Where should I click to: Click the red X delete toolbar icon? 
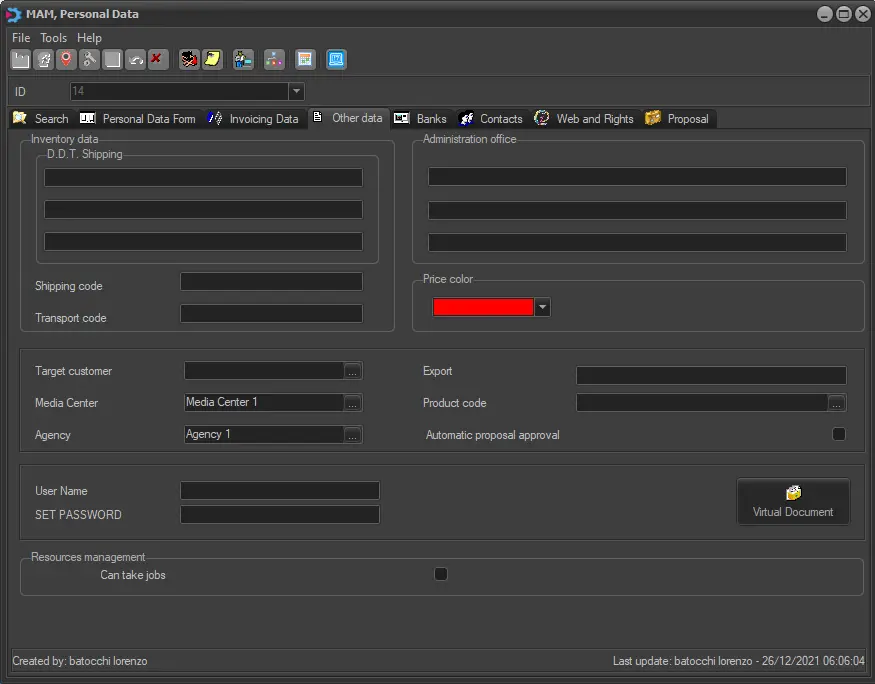tap(158, 60)
